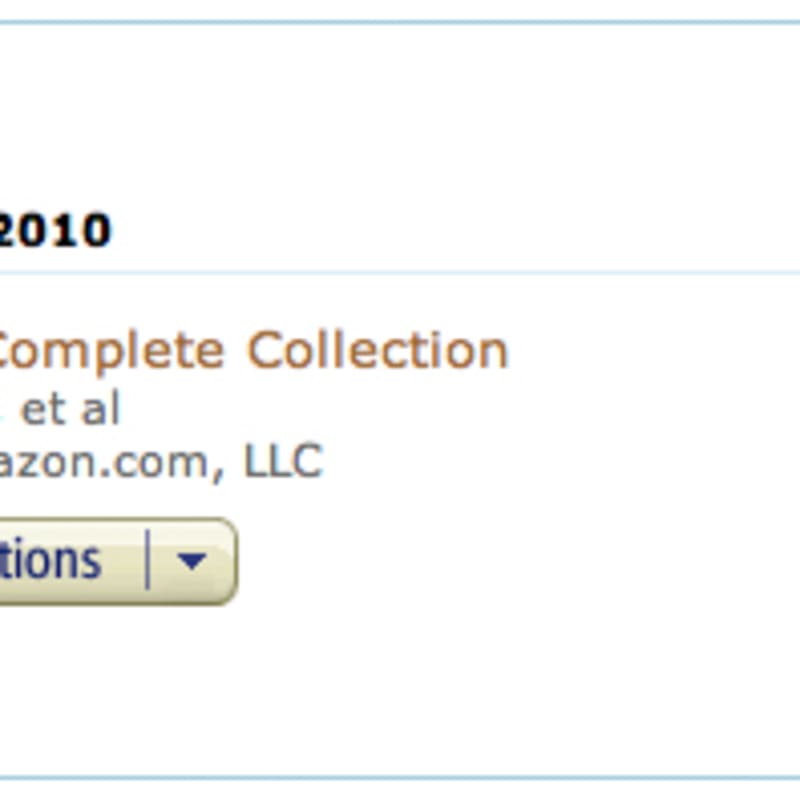The height and width of the screenshot is (800, 800).
Task: Click the downward triangle on the button
Action: coord(190,562)
